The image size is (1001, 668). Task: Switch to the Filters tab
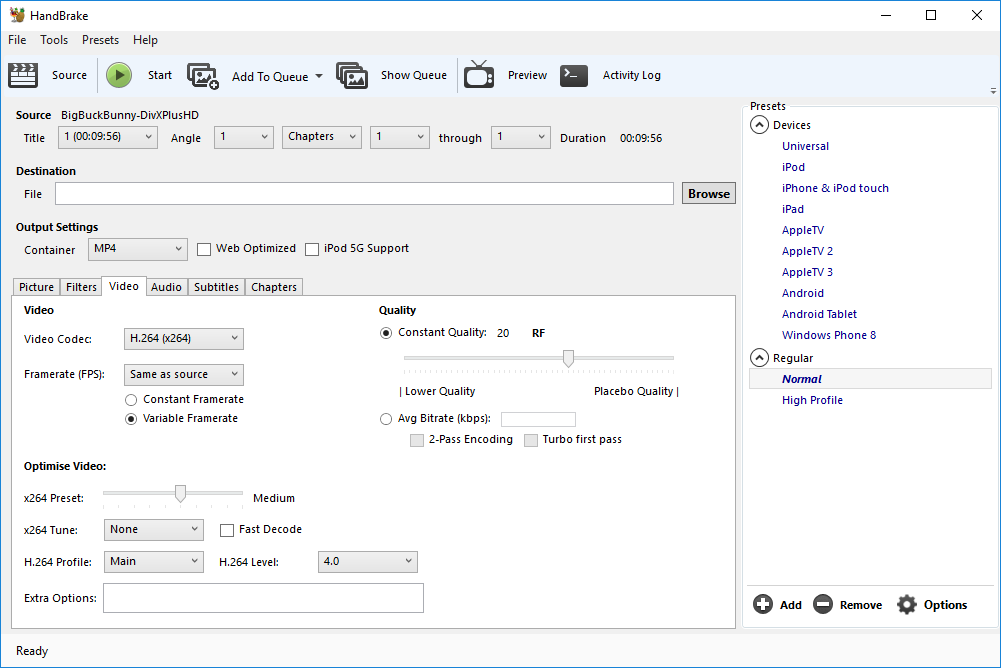(81, 287)
